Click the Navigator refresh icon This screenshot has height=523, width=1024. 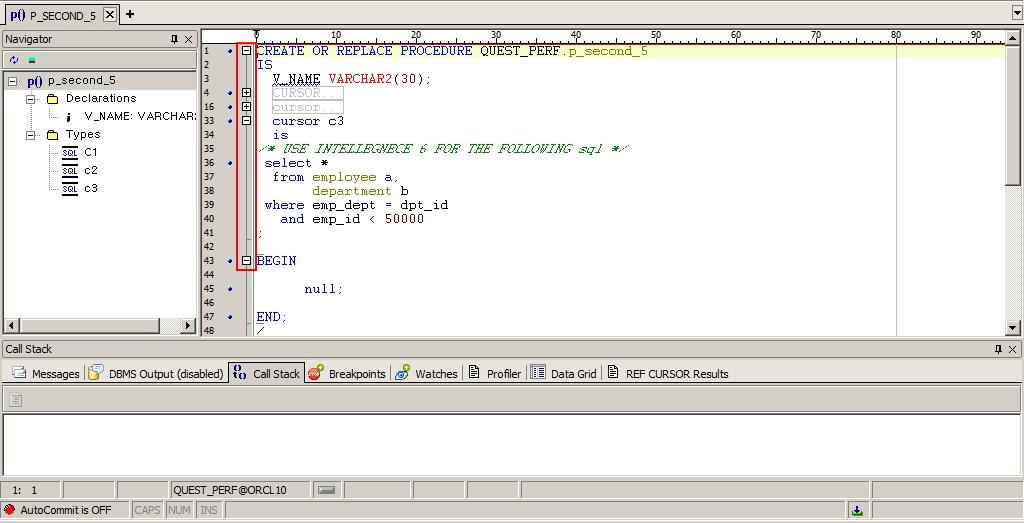14,60
